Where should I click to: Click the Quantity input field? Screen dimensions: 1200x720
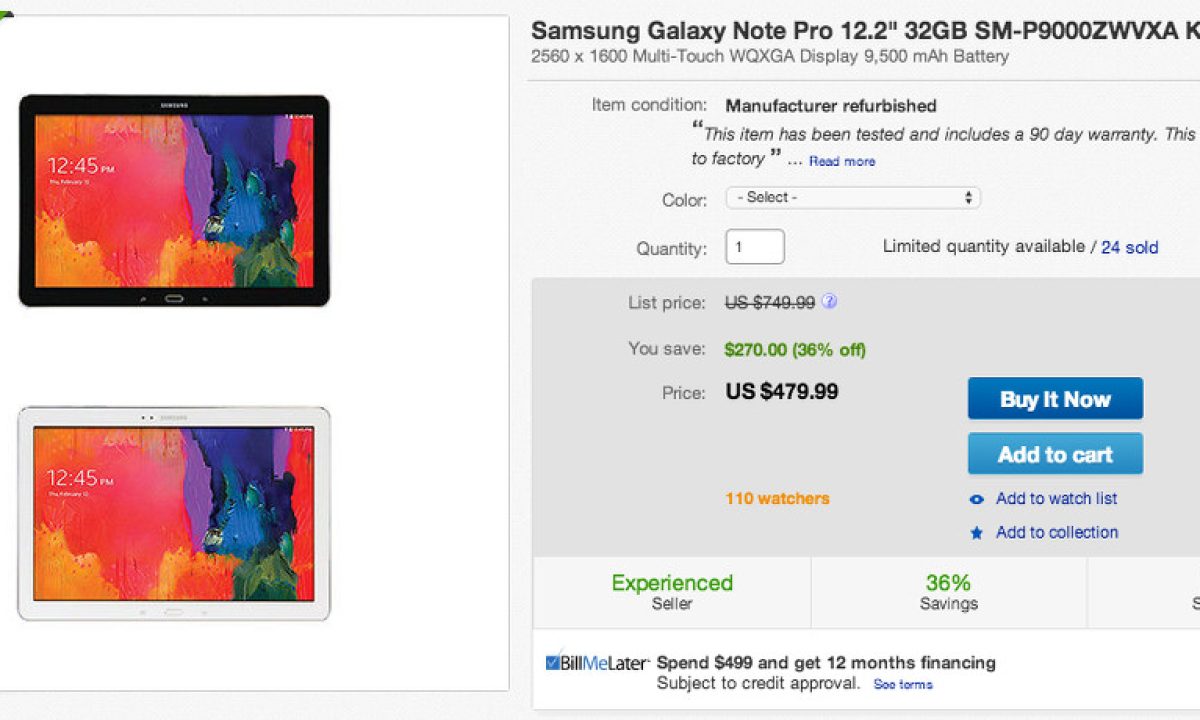click(x=755, y=247)
